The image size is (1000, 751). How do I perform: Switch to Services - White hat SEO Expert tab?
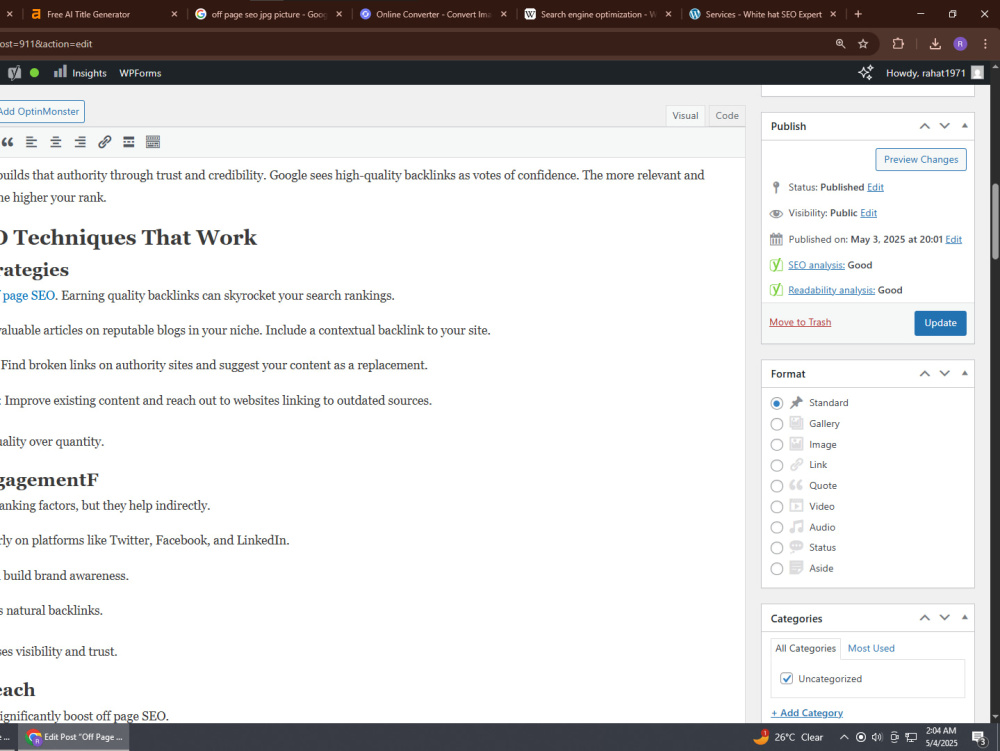(763, 14)
